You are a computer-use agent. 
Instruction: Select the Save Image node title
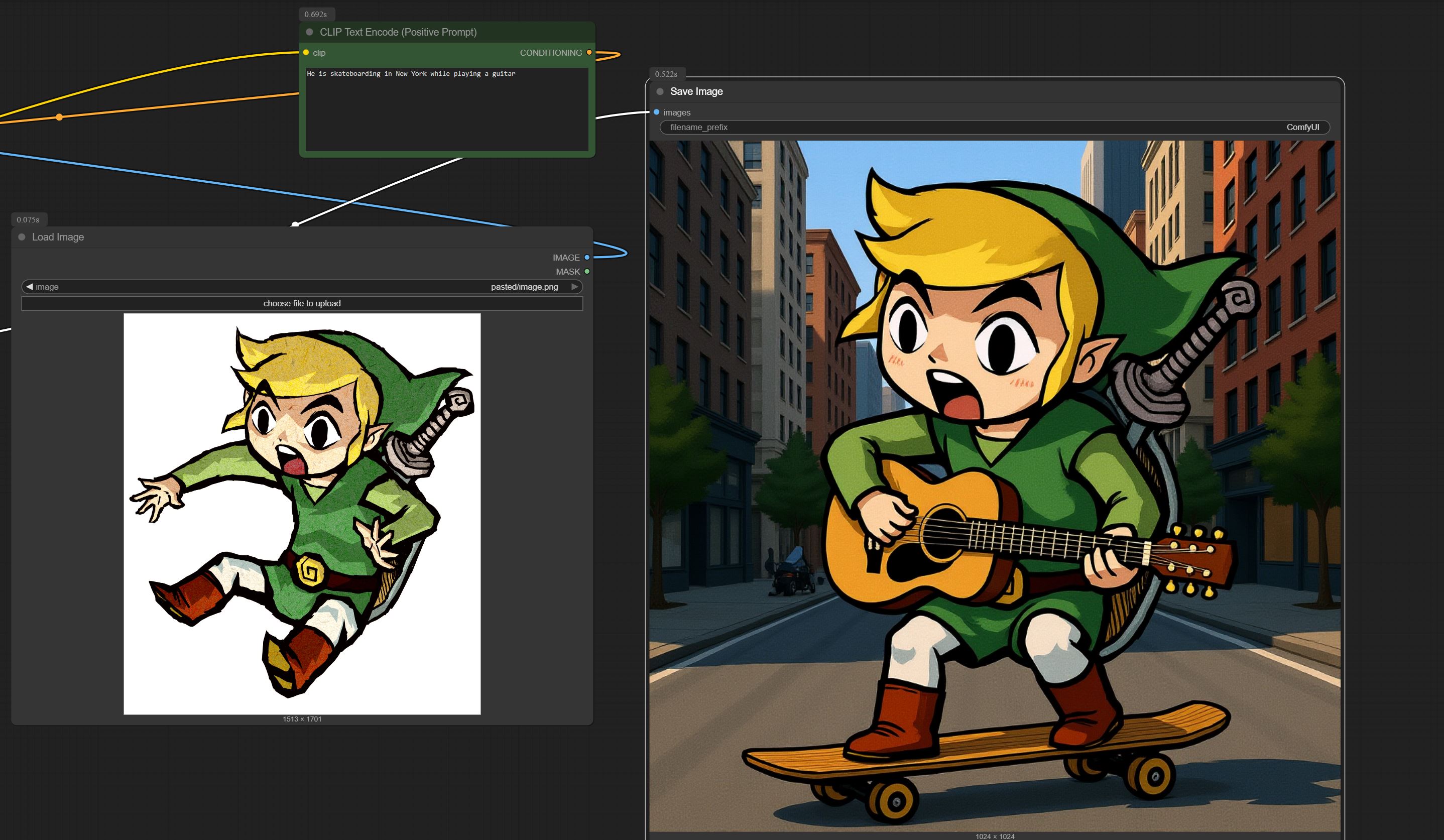[x=696, y=92]
